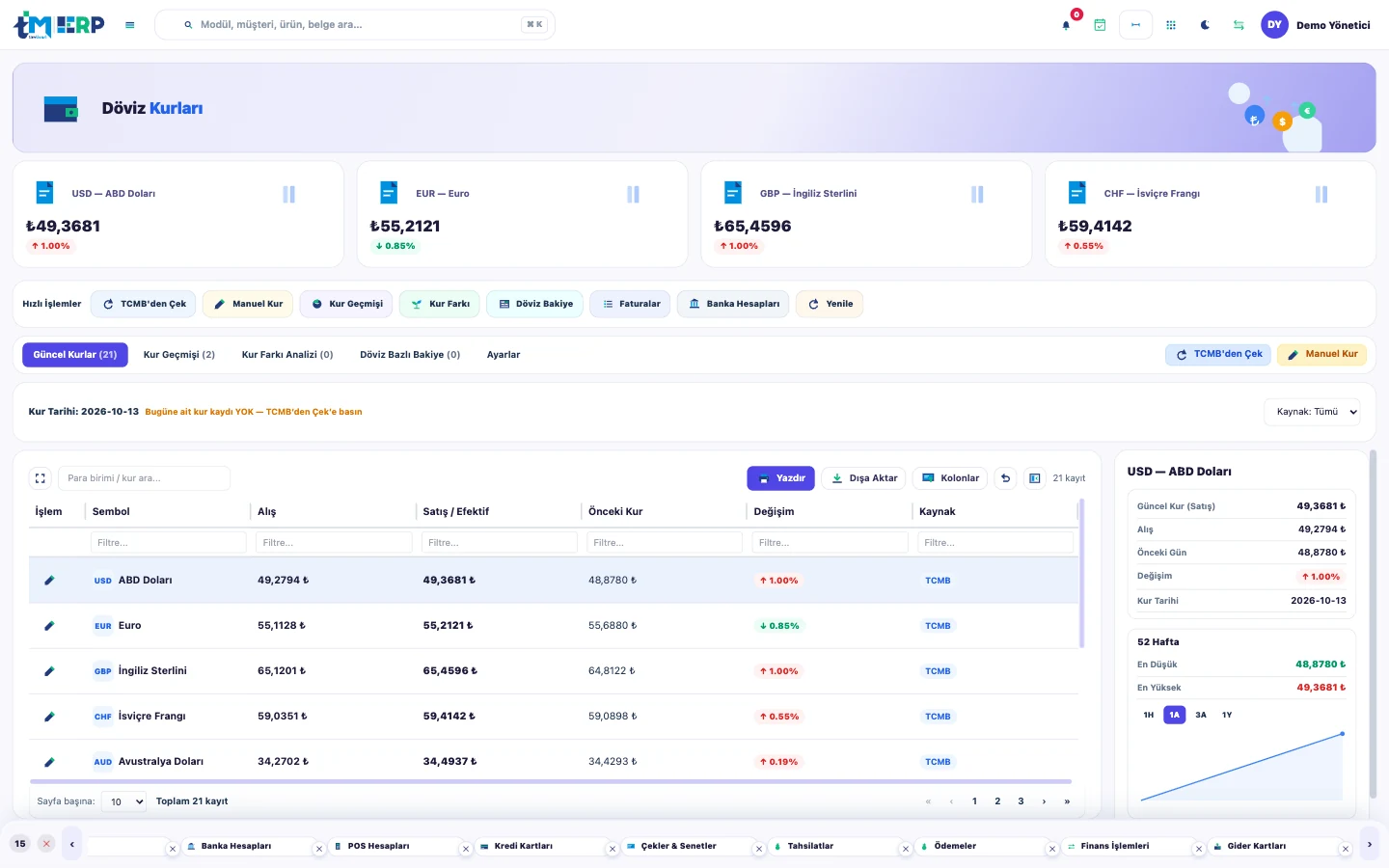Click Para birimi search field

coord(145,478)
